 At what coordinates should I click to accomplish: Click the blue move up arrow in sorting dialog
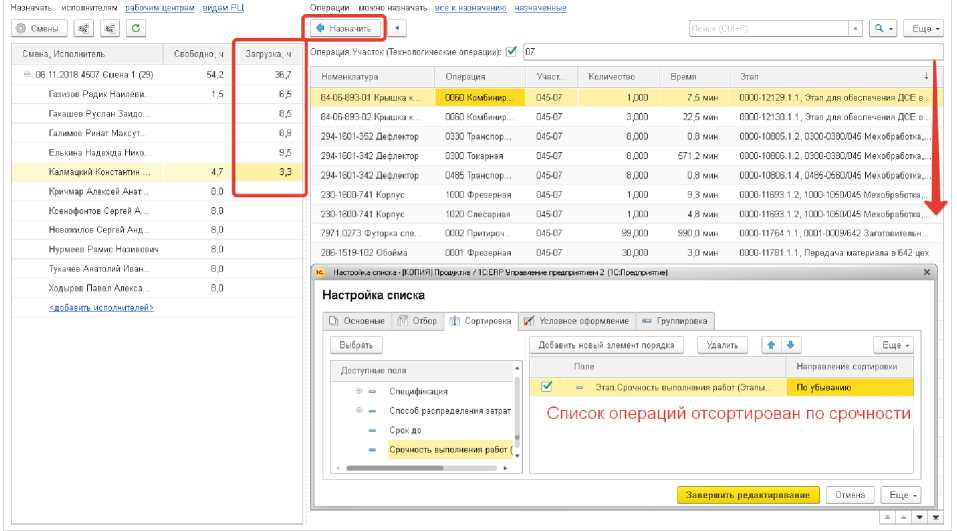[x=770, y=345]
